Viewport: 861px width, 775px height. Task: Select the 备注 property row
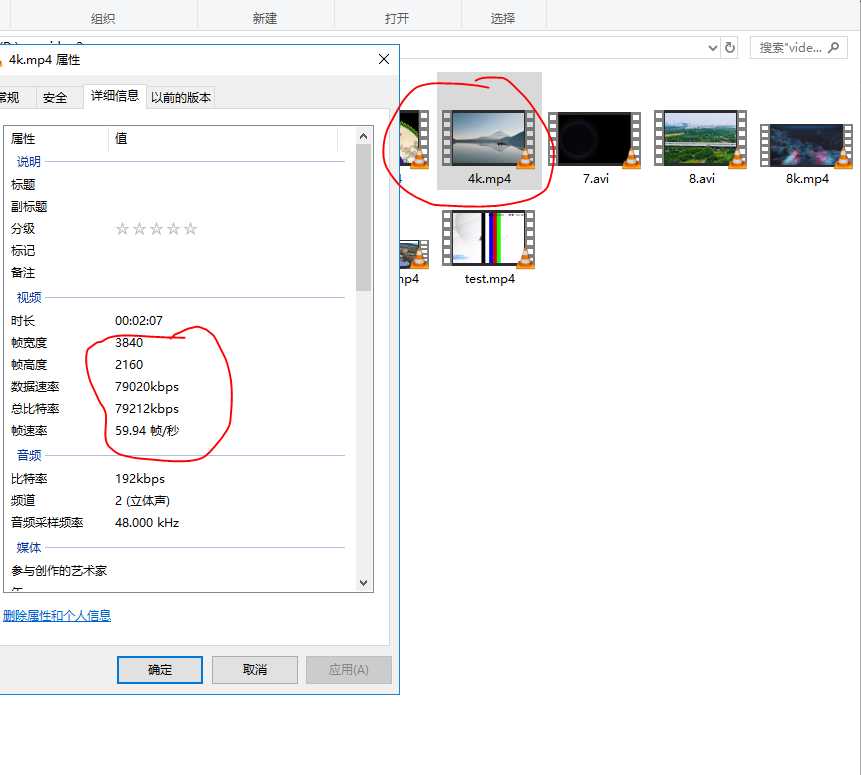177,272
